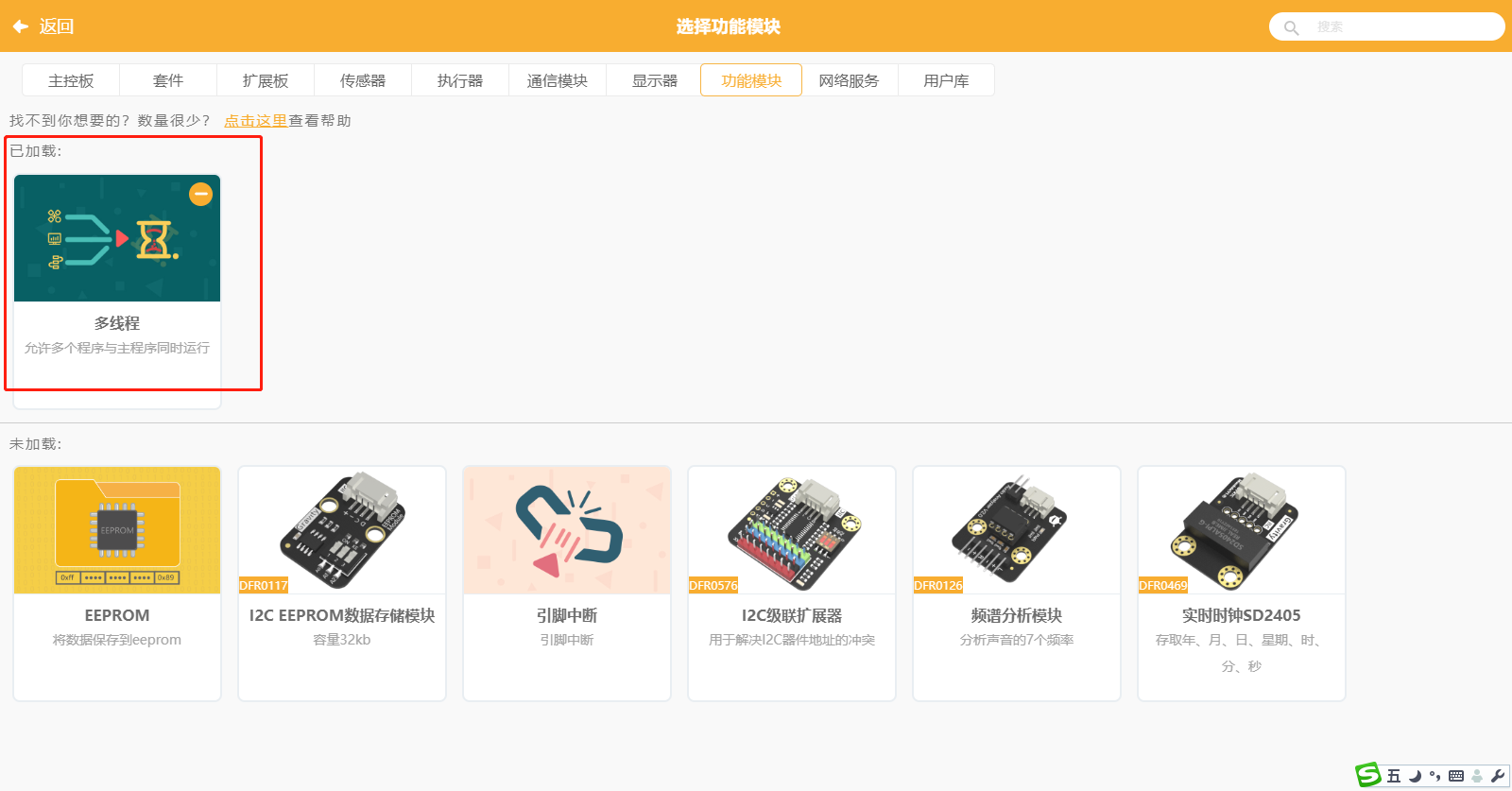Open the 点击这里 help link

click(255, 121)
